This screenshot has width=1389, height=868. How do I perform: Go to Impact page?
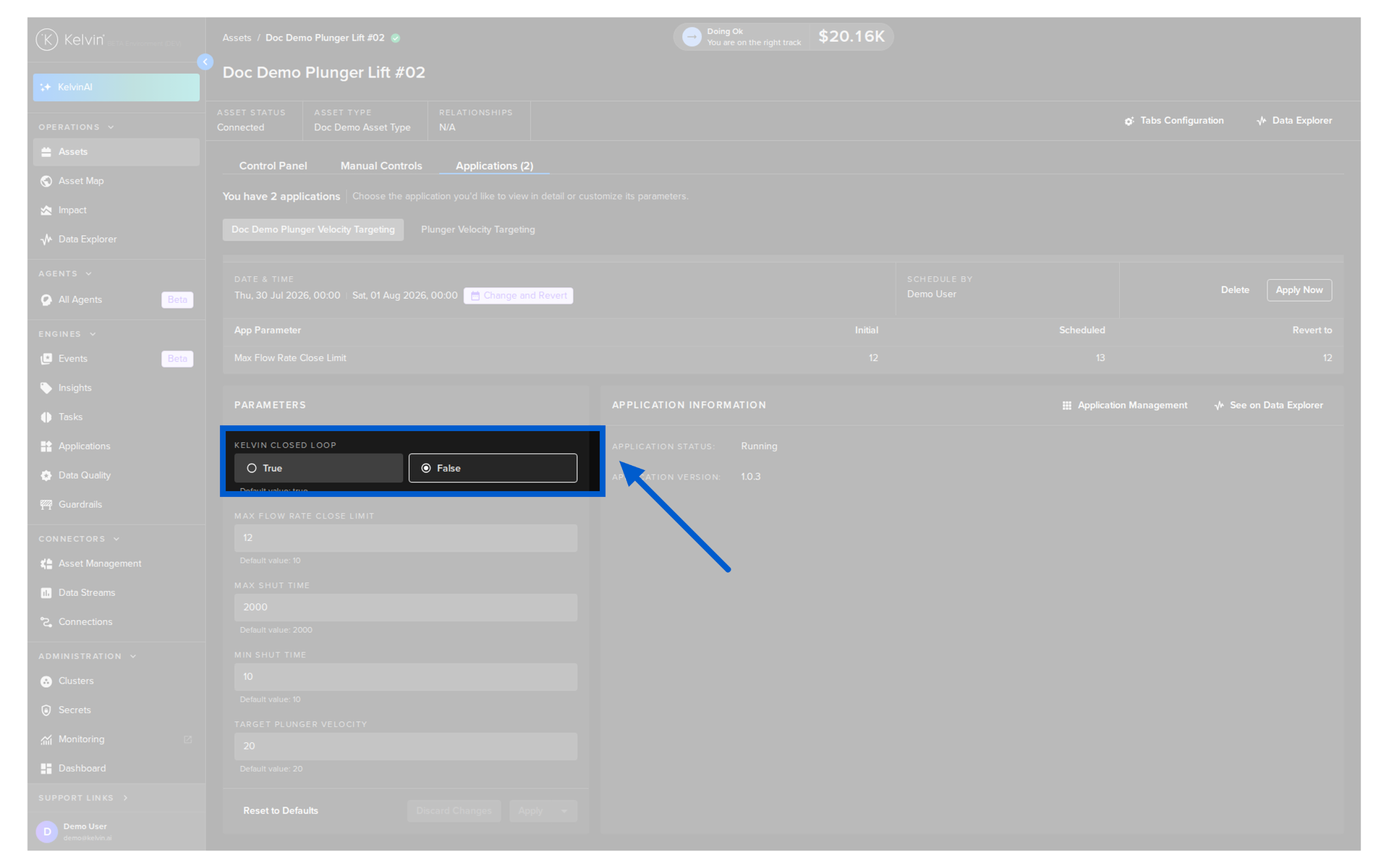point(116,210)
